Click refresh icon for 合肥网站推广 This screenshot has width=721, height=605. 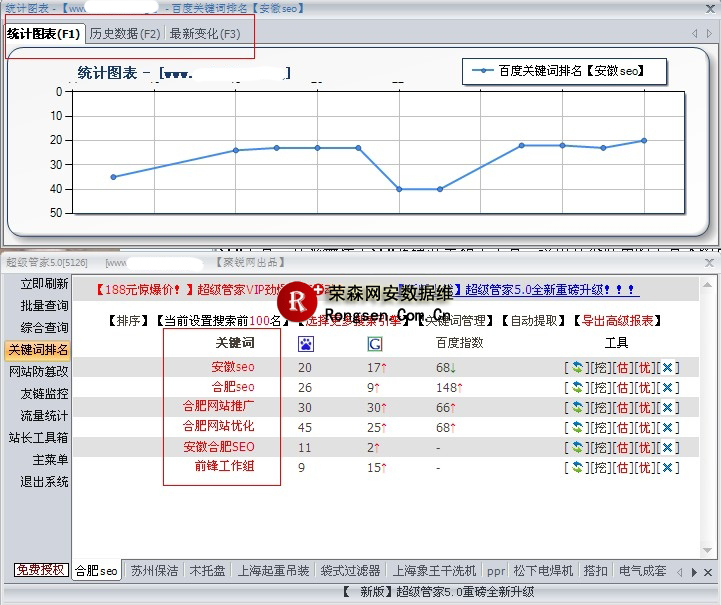point(577,407)
